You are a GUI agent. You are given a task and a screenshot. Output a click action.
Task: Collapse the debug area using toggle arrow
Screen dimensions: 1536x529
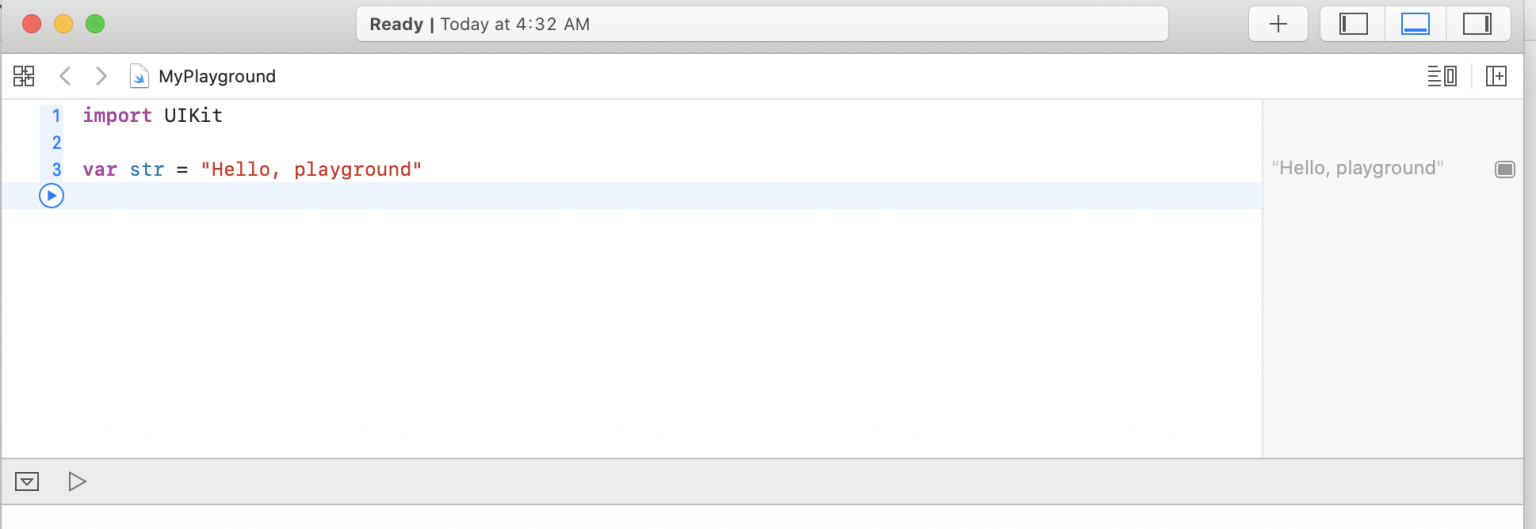(27, 482)
